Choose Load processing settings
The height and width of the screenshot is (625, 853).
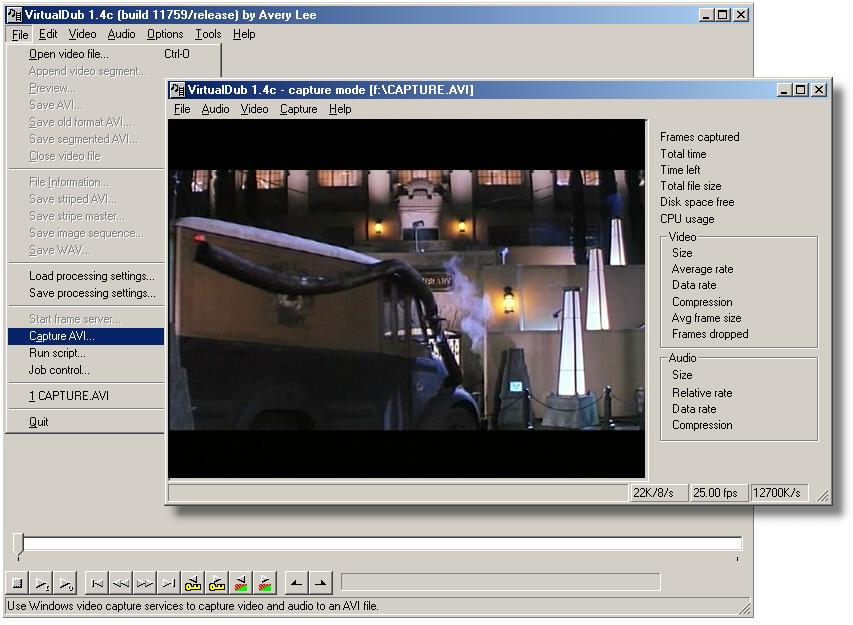(x=86, y=276)
